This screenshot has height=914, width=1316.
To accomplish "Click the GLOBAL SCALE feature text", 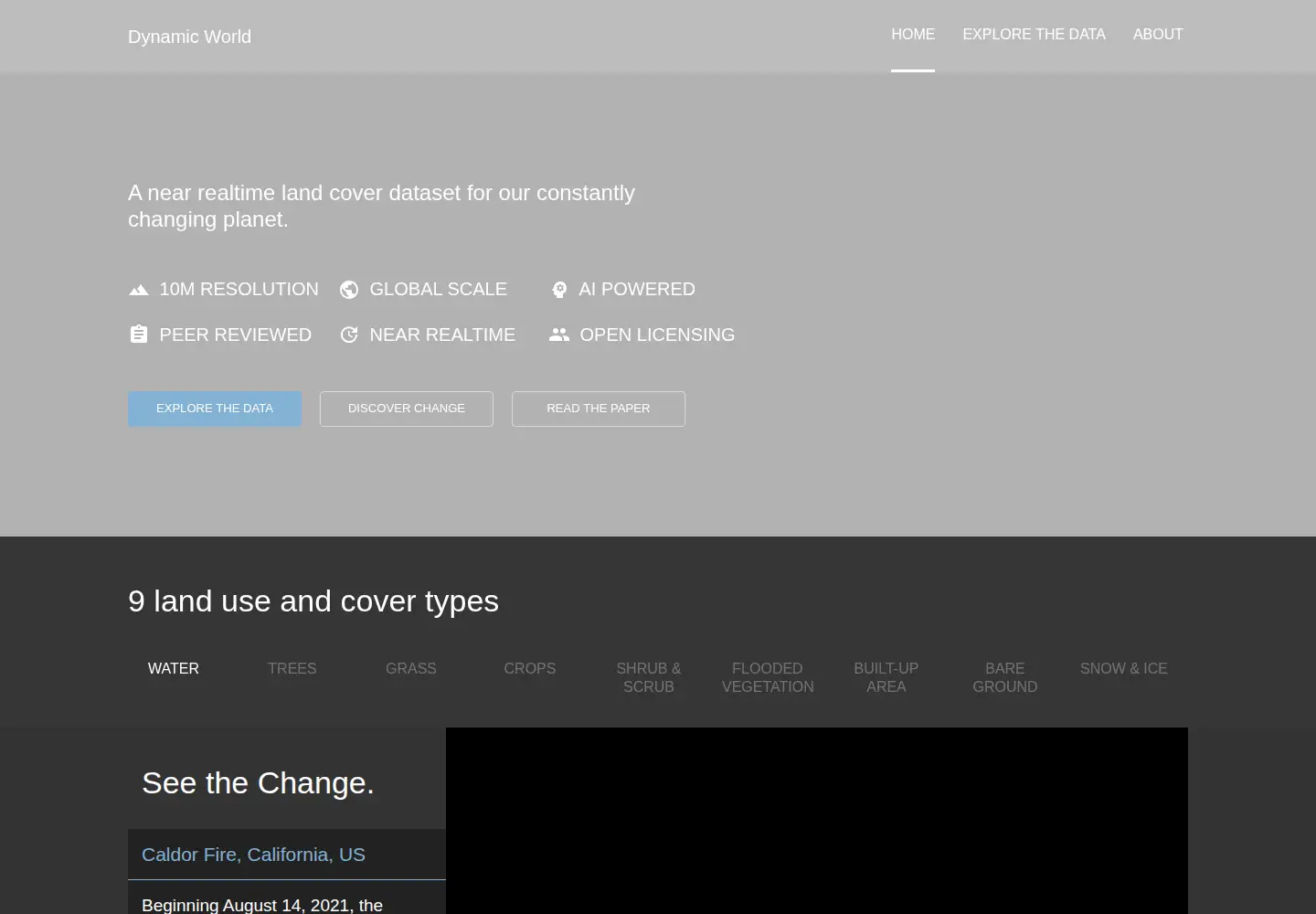I will pyautogui.click(x=438, y=289).
